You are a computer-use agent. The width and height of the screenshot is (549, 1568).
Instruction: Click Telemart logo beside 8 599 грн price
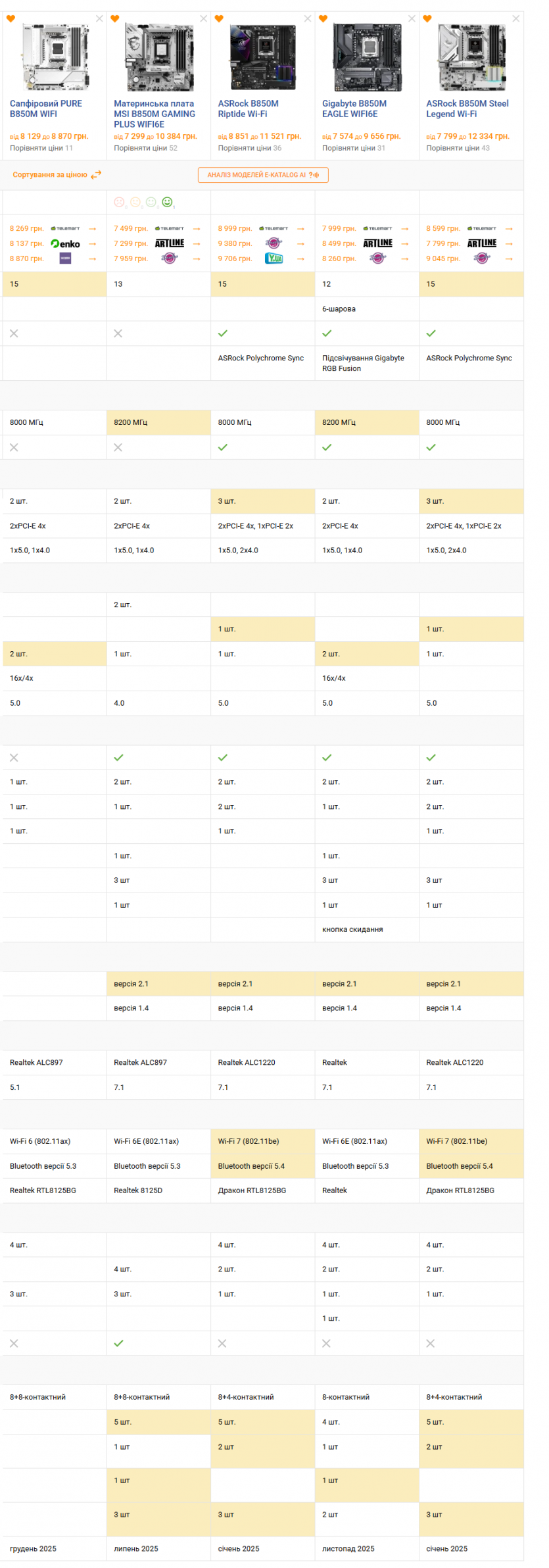pos(482,229)
